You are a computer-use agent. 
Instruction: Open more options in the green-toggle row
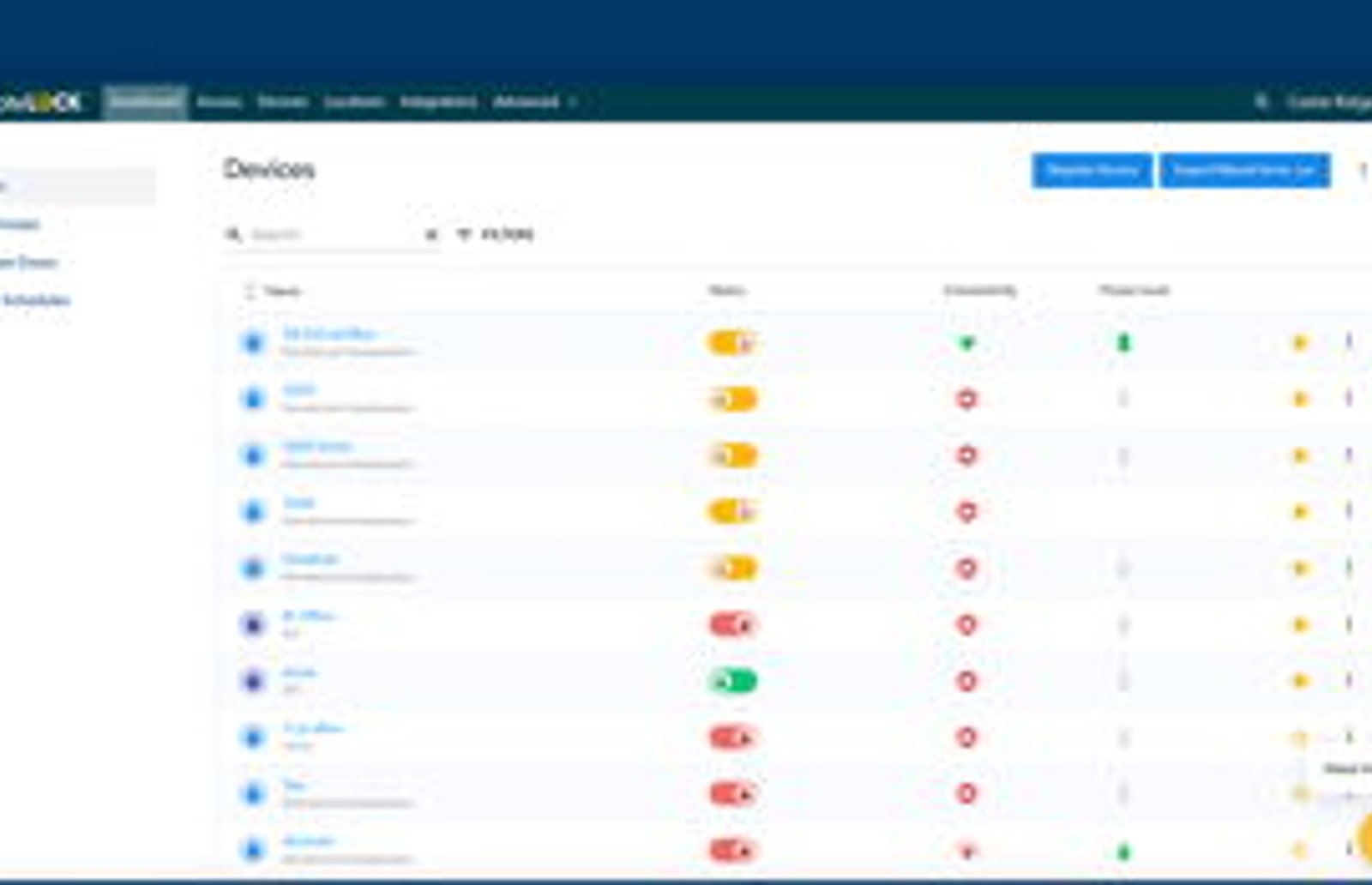tap(1349, 680)
